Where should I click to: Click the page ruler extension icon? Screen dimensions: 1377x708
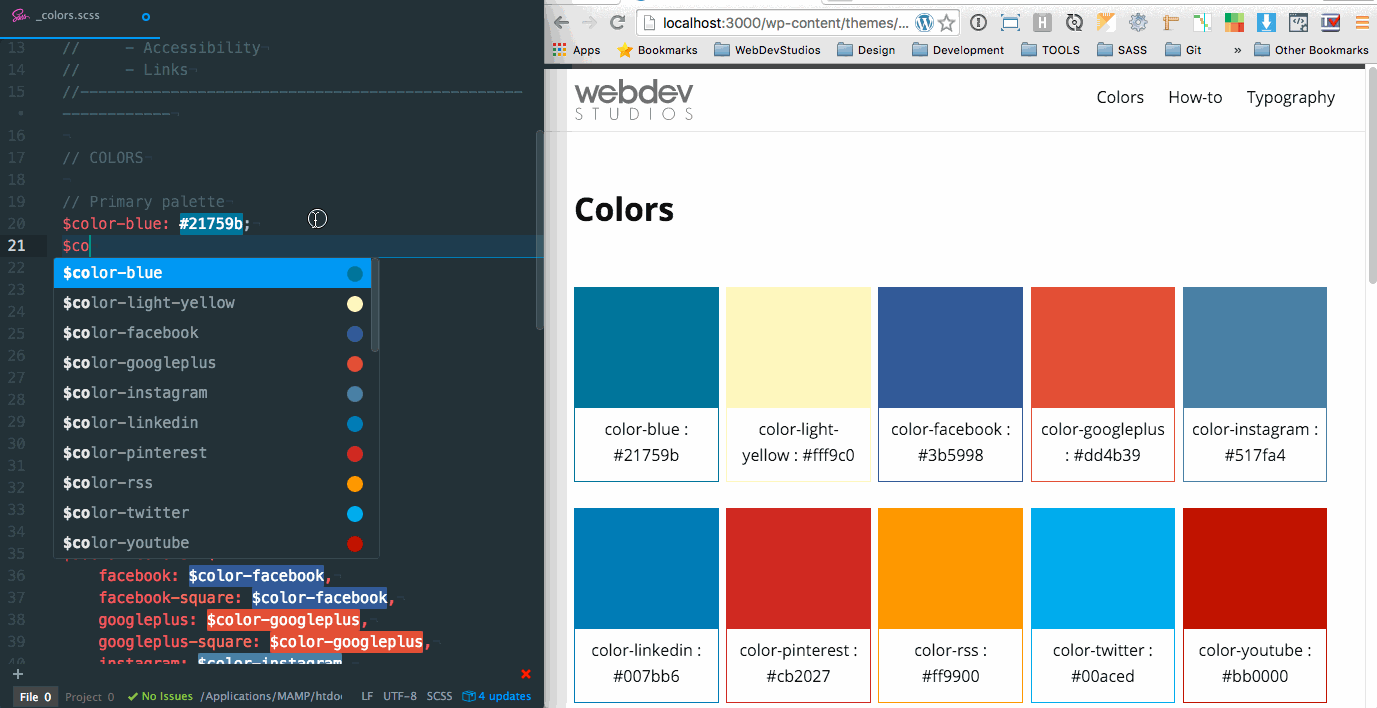[x=1170, y=22]
